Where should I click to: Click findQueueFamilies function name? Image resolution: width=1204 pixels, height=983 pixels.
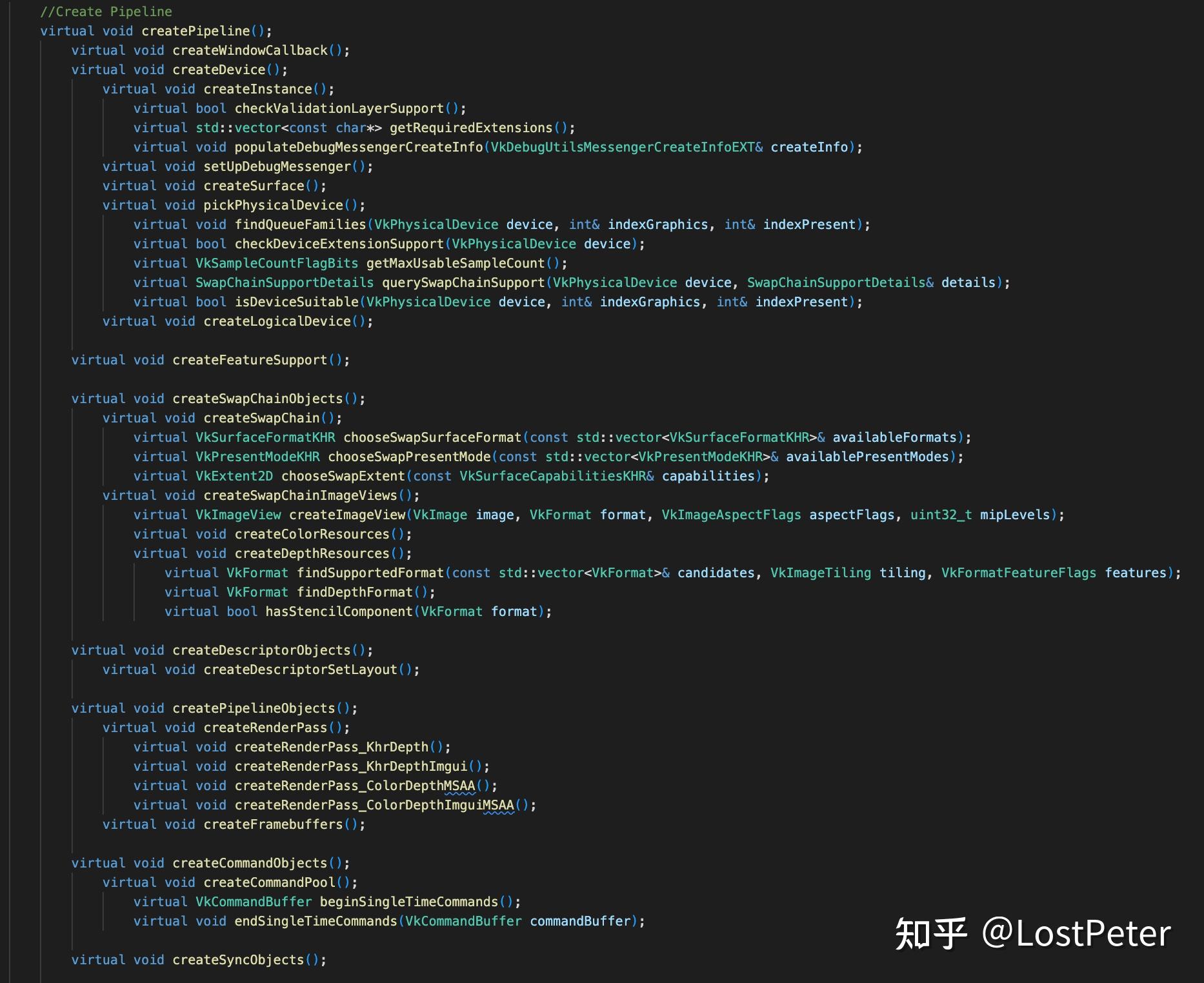(x=301, y=224)
